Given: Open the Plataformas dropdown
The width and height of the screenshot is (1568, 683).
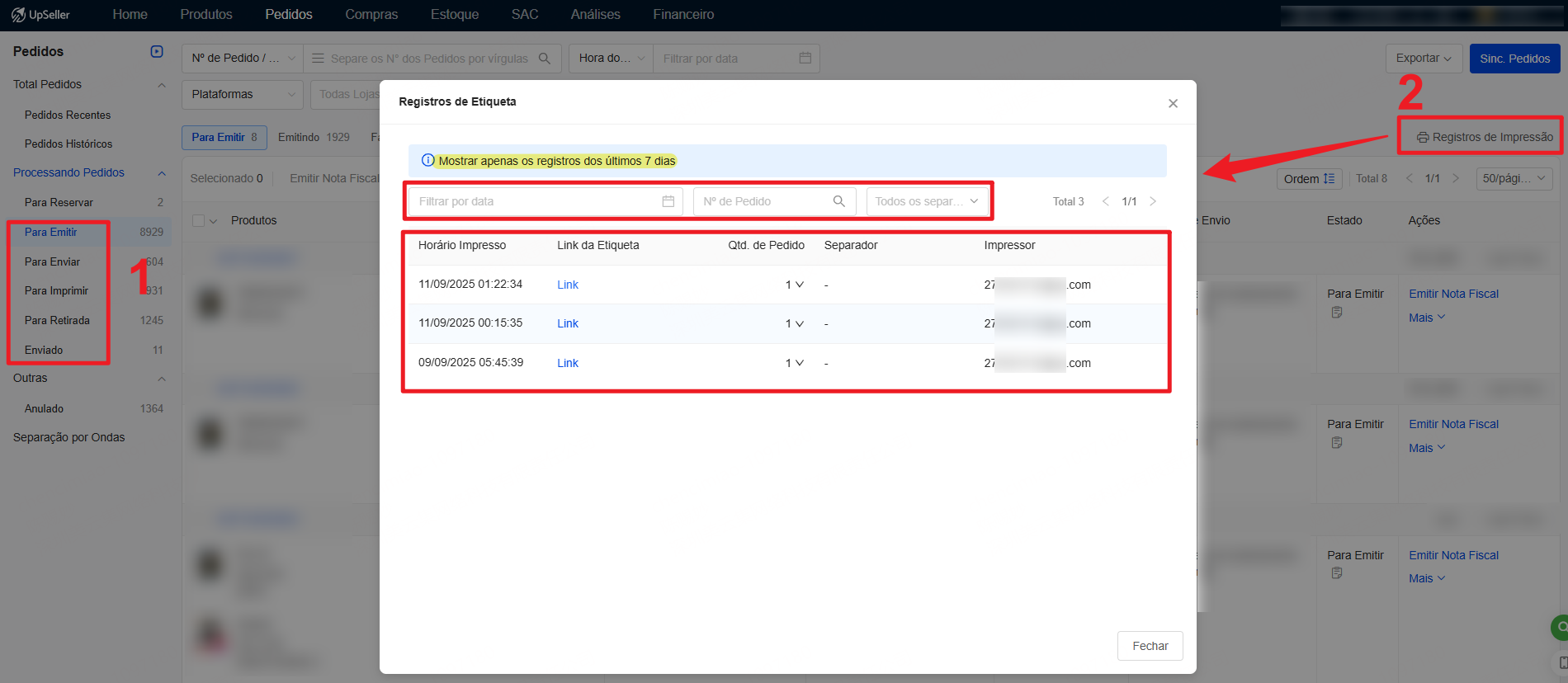Looking at the screenshot, I should coord(243,94).
